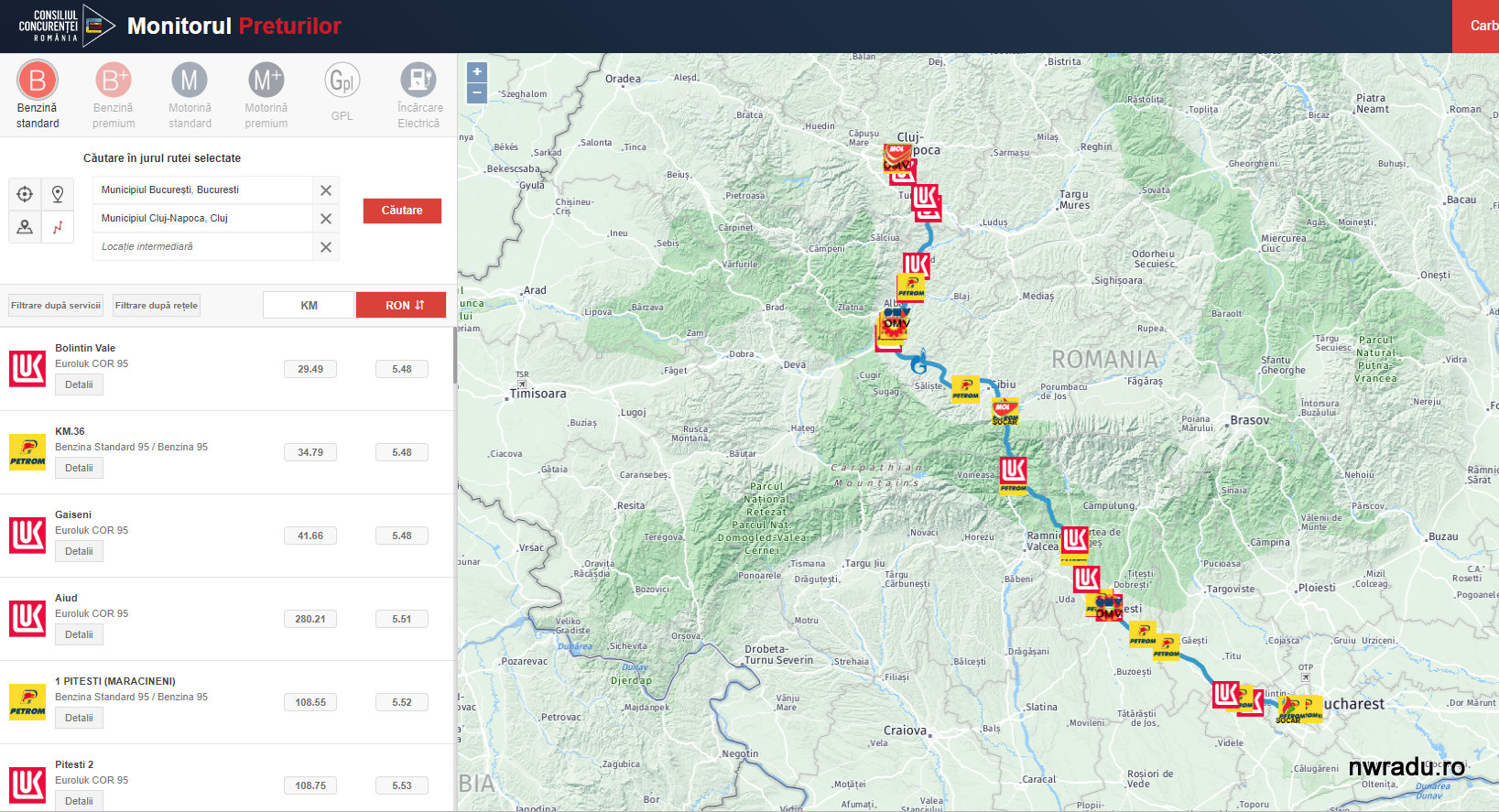Click the Petrom marker near Sibiu
The image size is (1499, 812).
click(x=965, y=389)
